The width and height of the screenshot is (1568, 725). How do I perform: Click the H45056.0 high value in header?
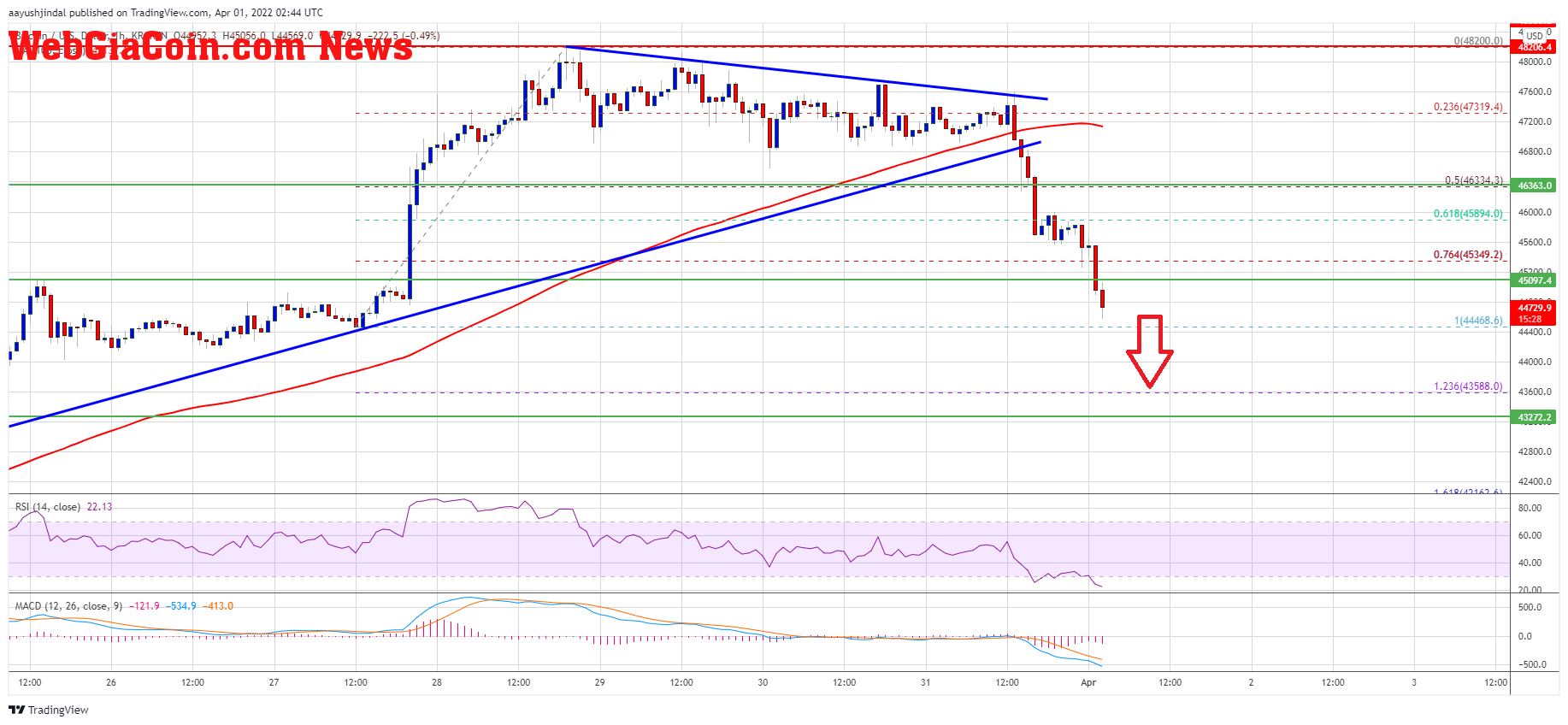pyautogui.click(x=245, y=36)
